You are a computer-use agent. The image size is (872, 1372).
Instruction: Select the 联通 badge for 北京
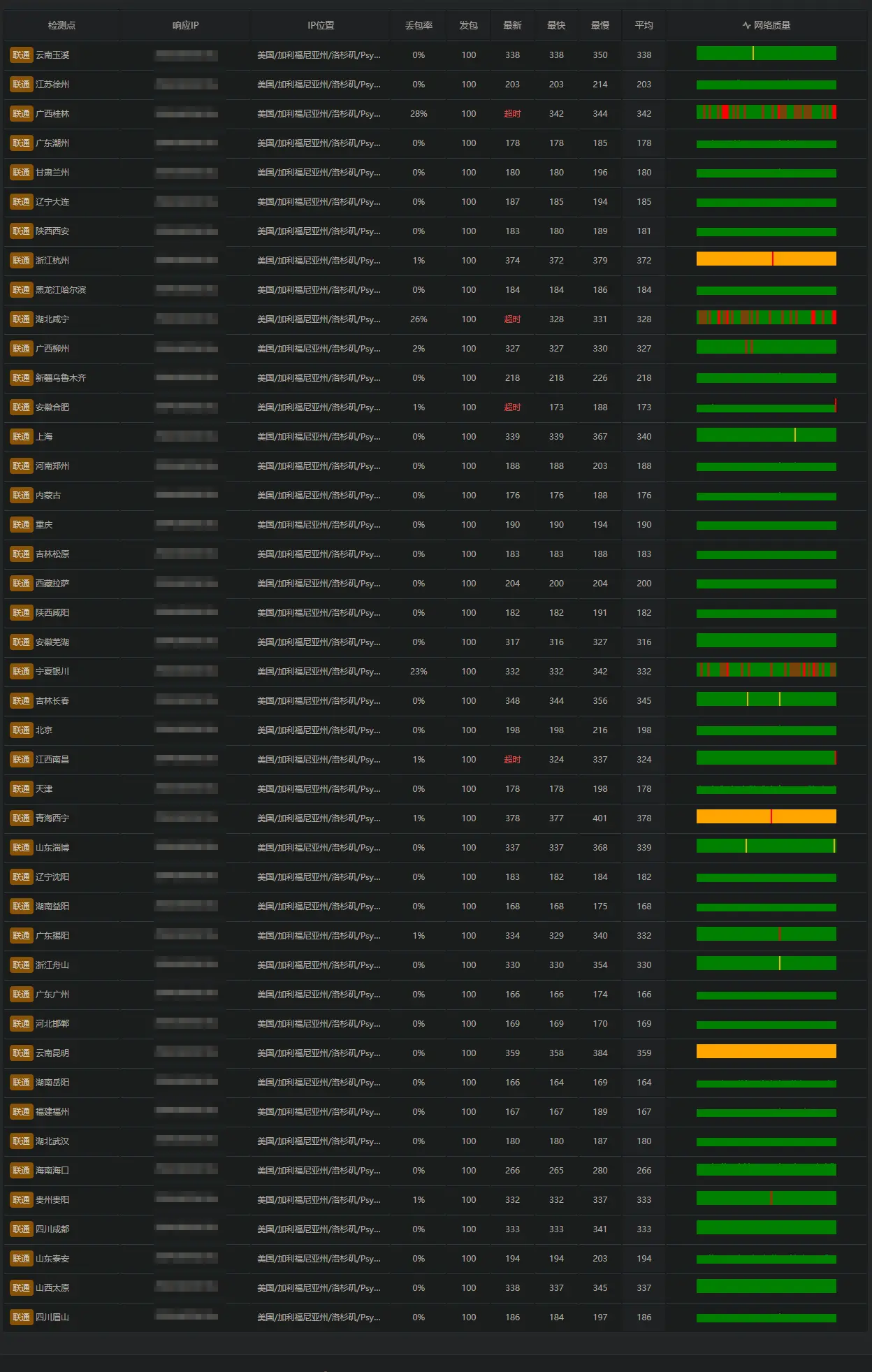[x=21, y=730]
